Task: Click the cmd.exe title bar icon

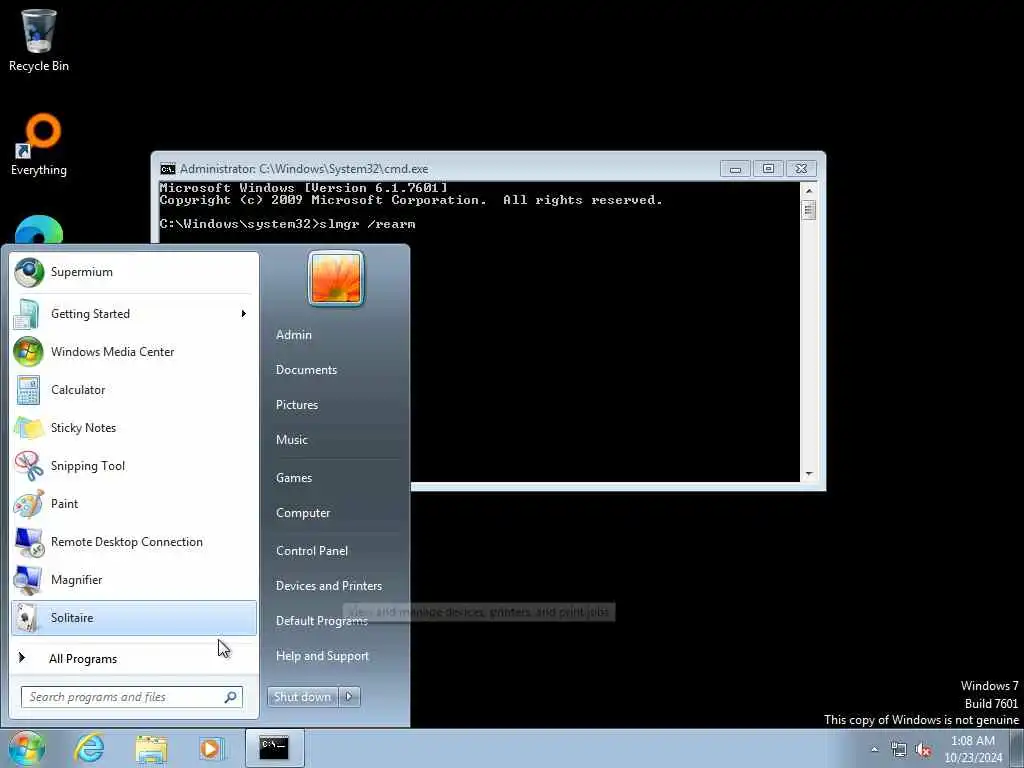Action: [x=168, y=169]
